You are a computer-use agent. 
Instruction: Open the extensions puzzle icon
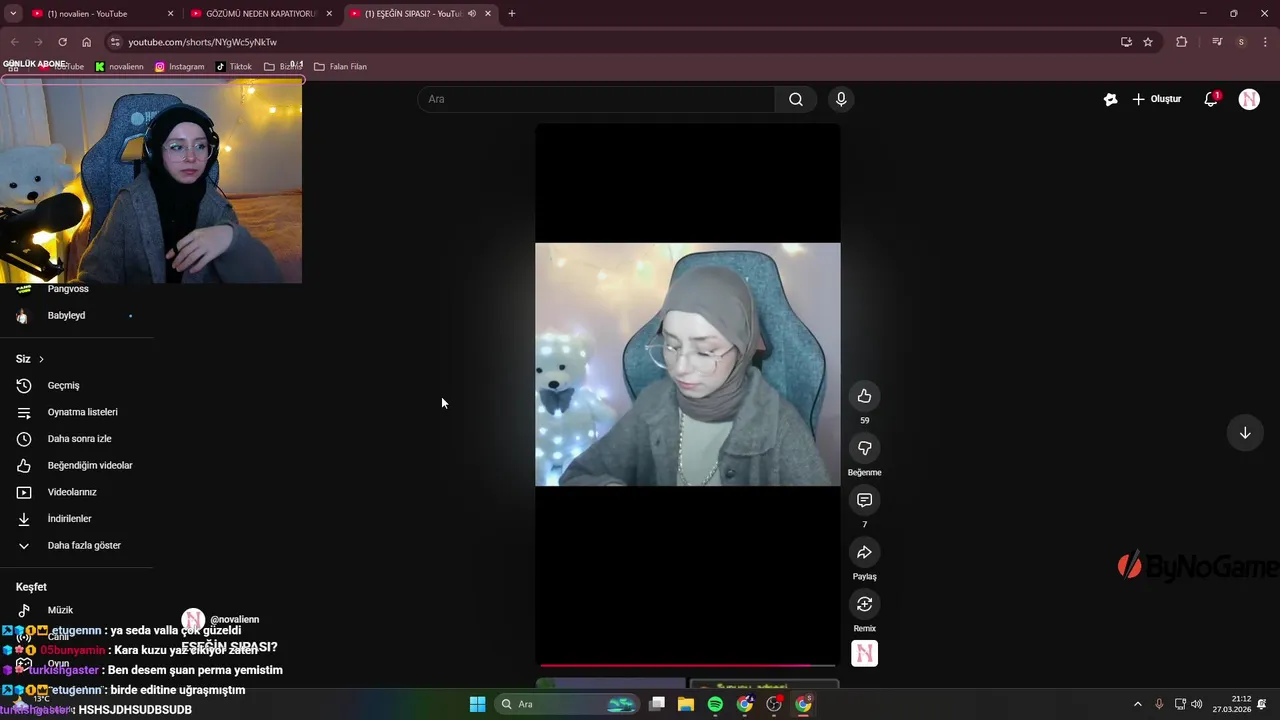(x=1181, y=42)
